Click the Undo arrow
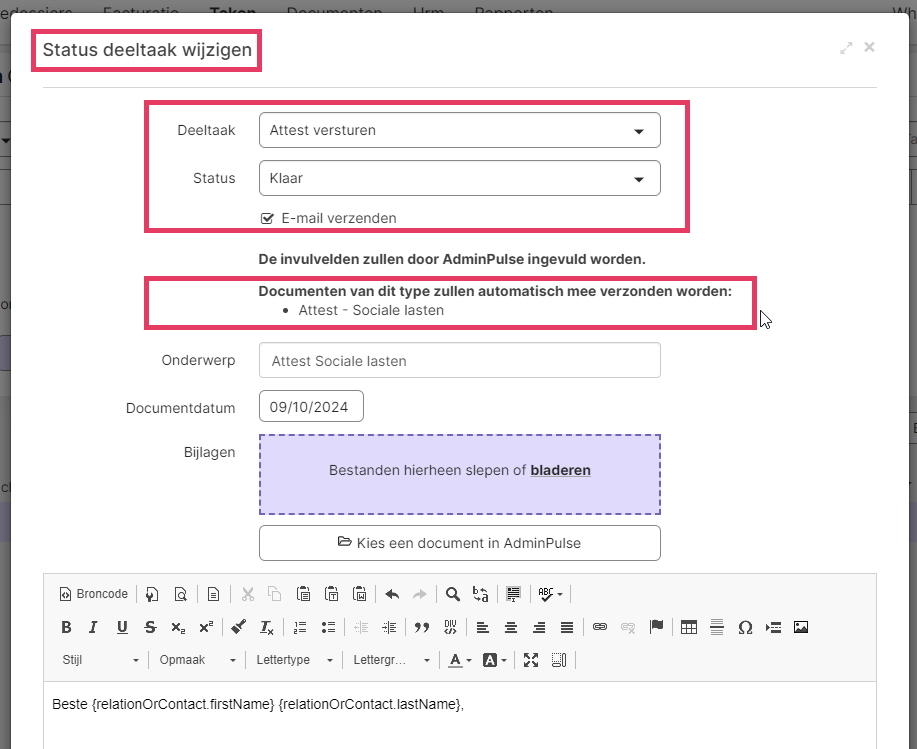This screenshot has width=917, height=749. [x=392, y=594]
